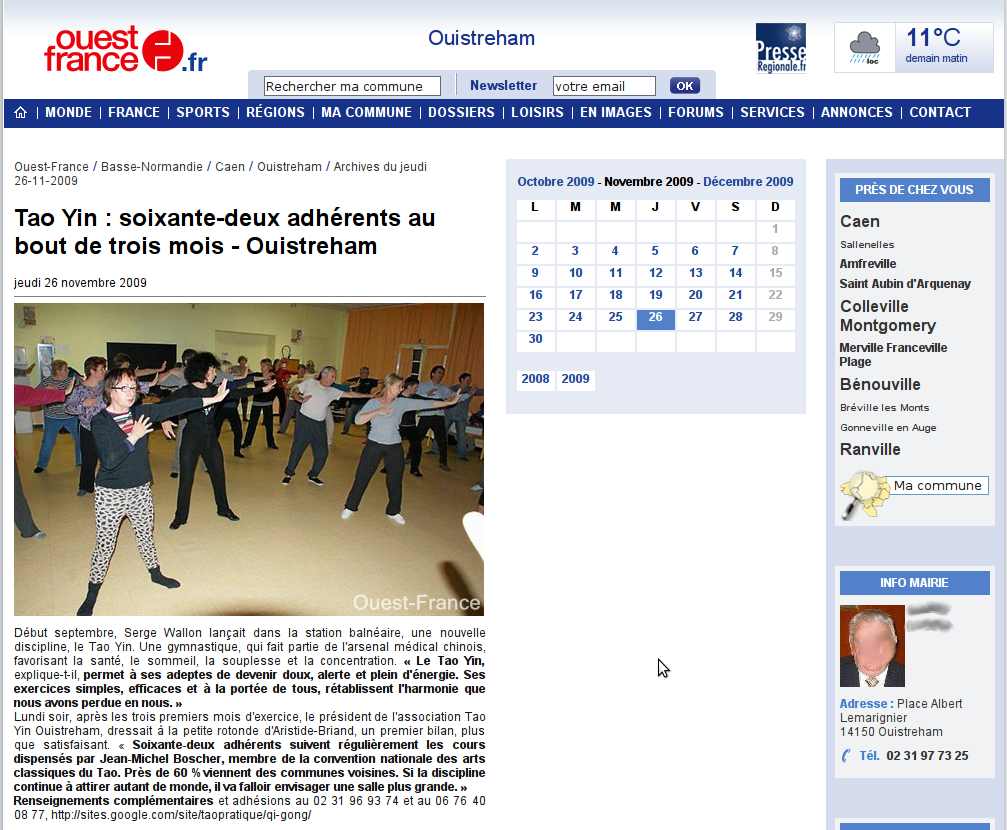Select November 19 in the calendar
This screenshot has width=1007, height=830.
tap(655, 295)
